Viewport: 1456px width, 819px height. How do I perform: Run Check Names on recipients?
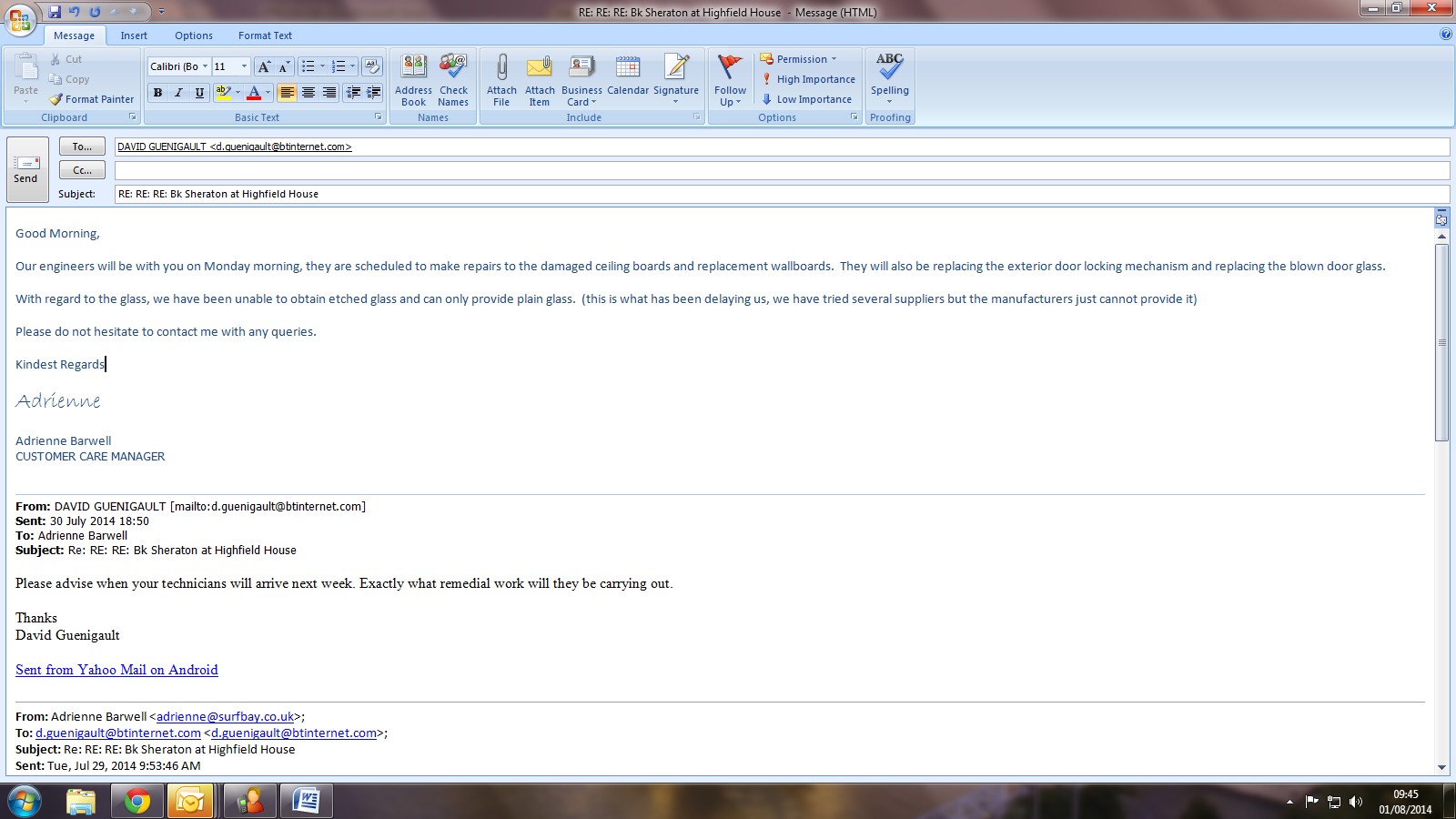point(453,80)
